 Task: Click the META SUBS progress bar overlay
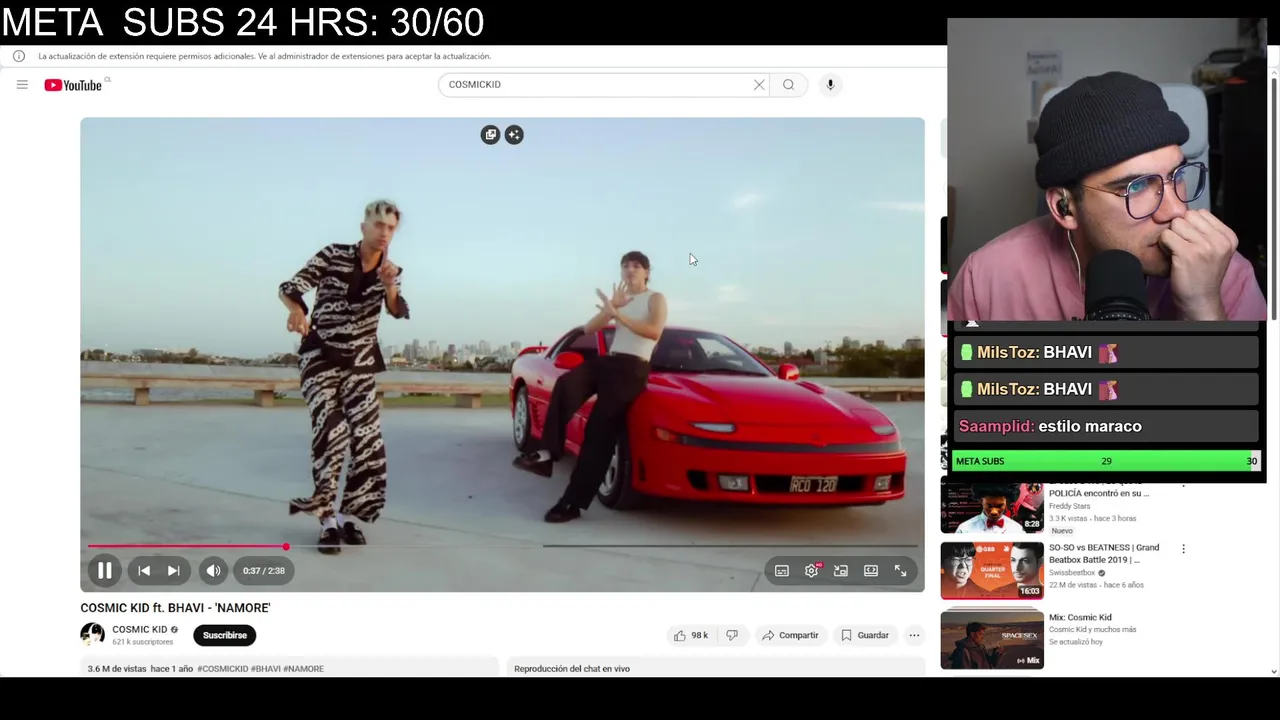[x=1106, y=461]
